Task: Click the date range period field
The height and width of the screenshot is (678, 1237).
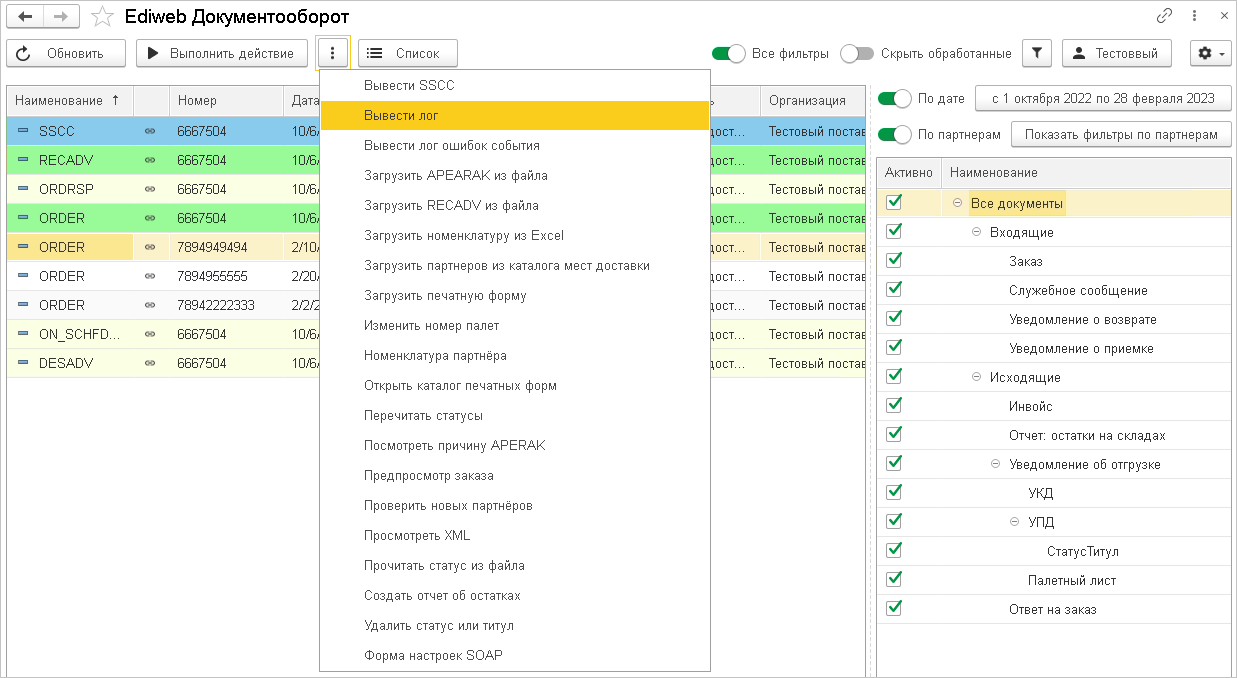Action: coord(1101,98)
